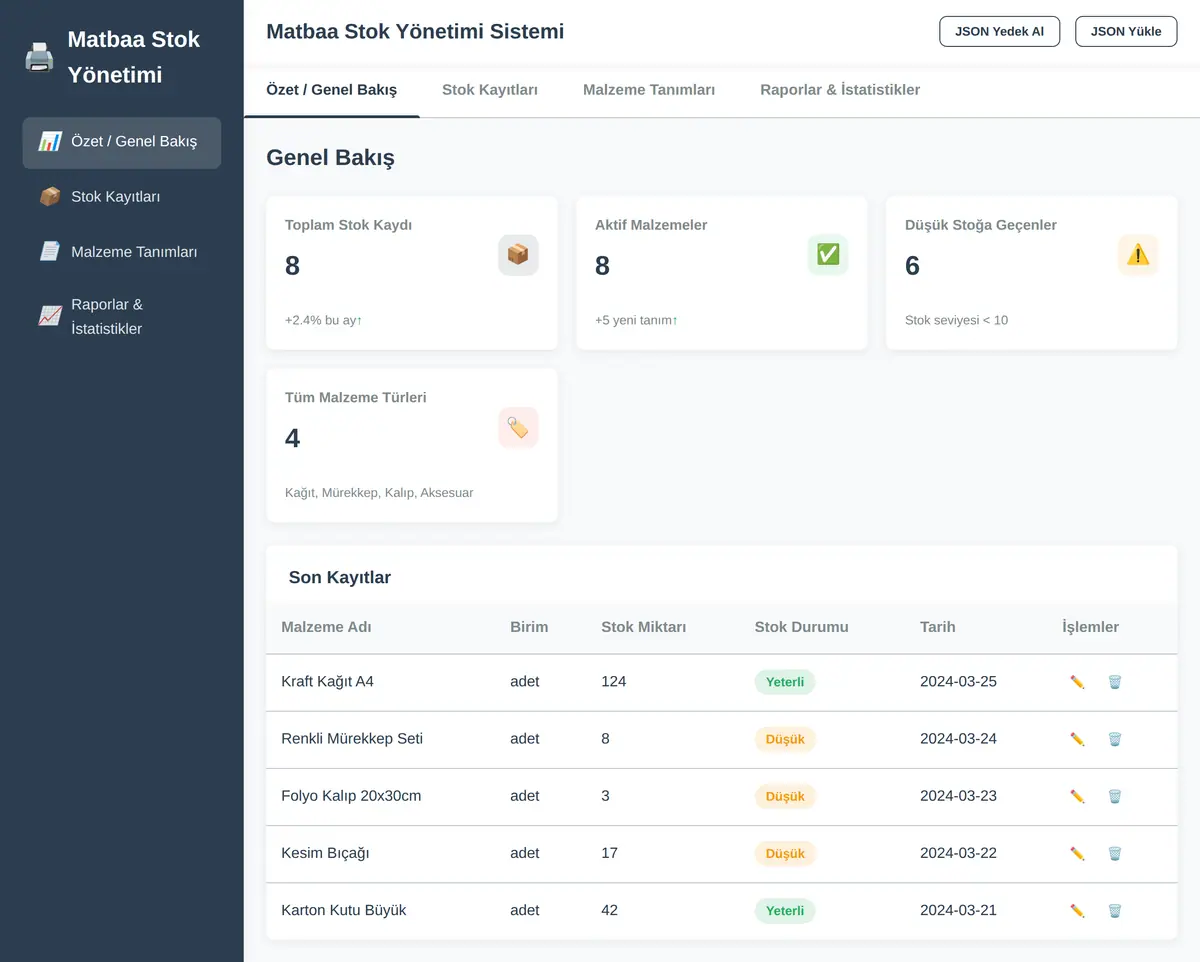
Task: Click the Stok seviyesi < 10 text
Action: coord(956,321)
